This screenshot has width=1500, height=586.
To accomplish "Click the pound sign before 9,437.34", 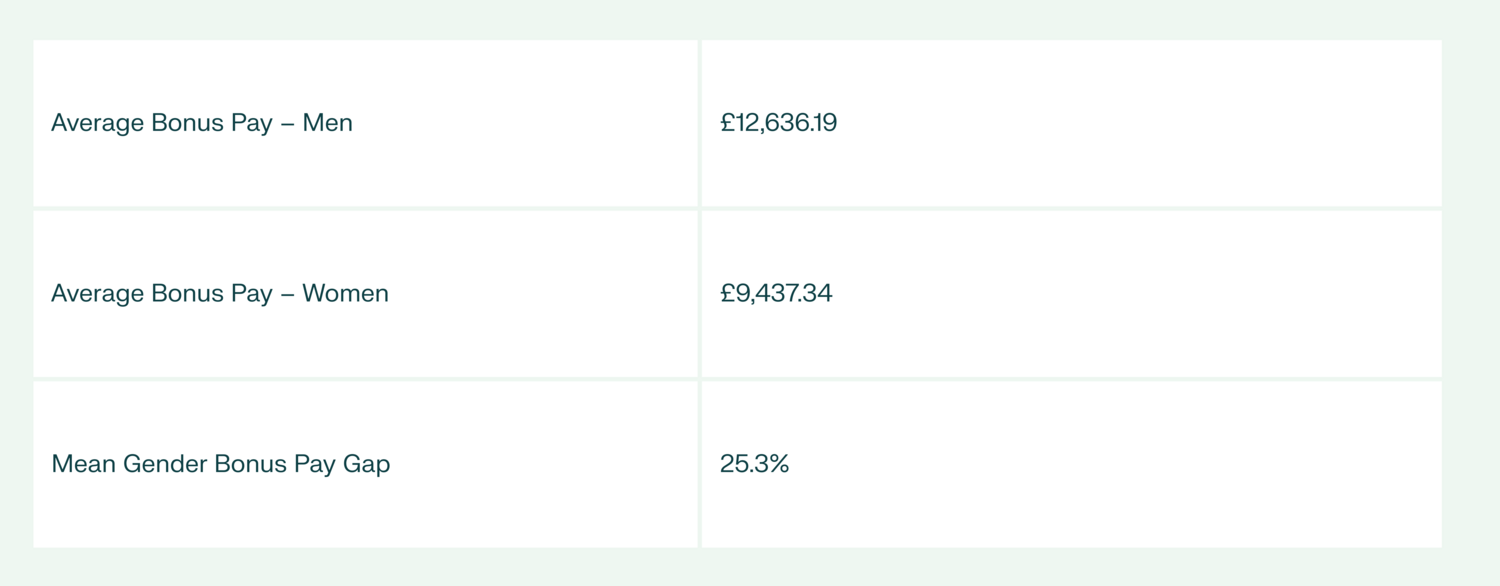I will point(727,293).
